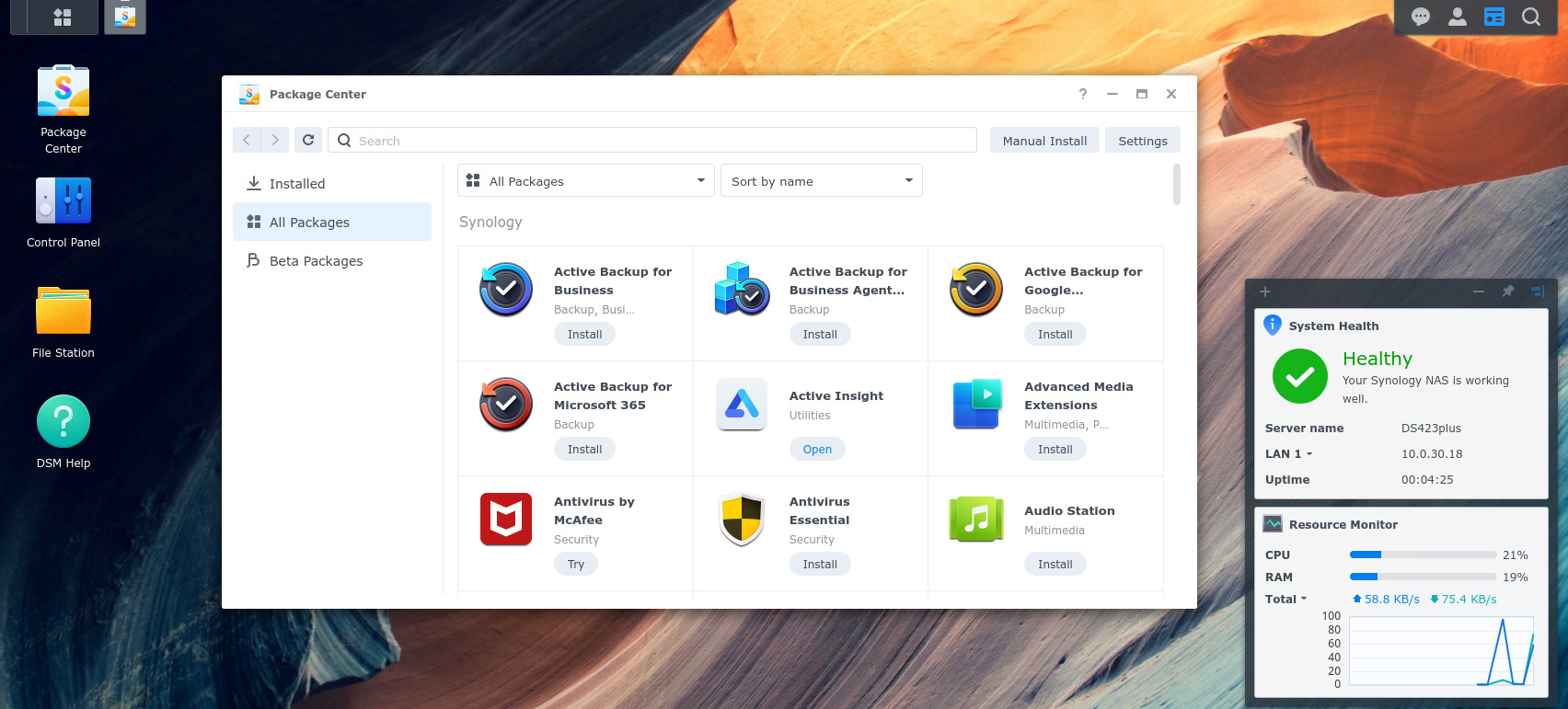Install Audio Station
This screenshot has height=709, width=1568.
pyautogui.click(x=1055, y=564)
